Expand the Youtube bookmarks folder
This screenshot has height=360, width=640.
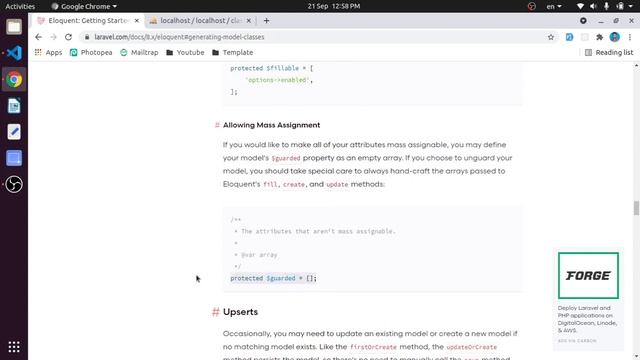185,52
